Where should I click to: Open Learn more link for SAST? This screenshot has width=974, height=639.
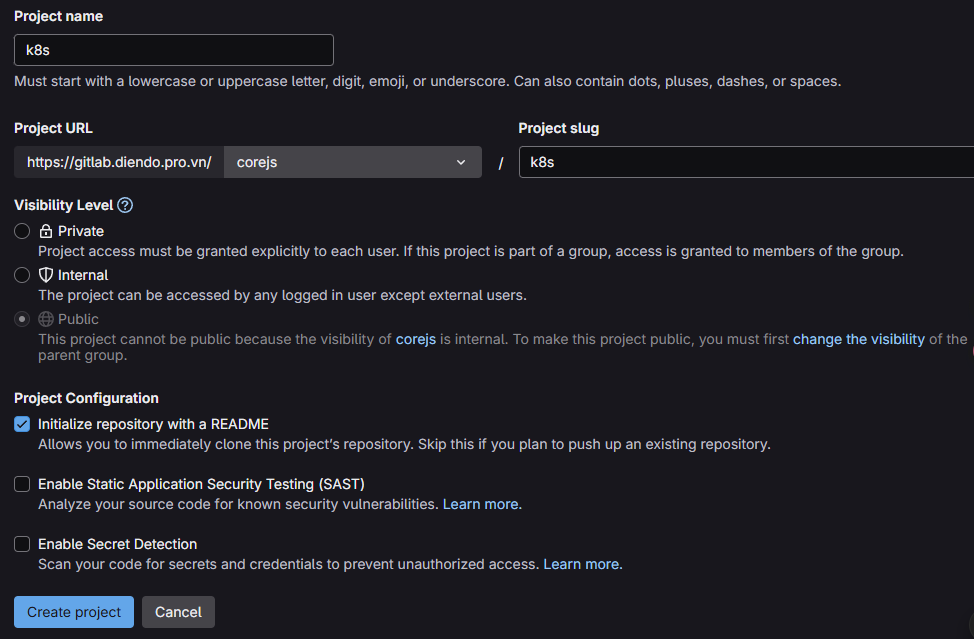(481, 504)
